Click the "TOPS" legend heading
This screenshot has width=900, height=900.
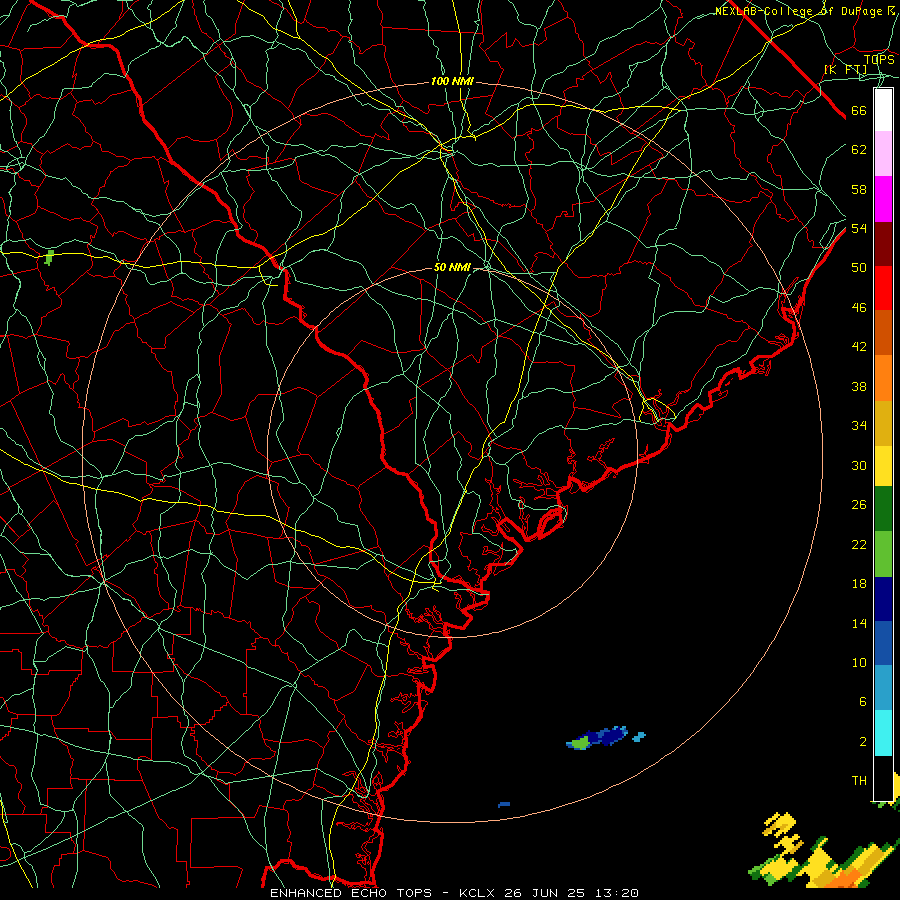tap(879, 59)
